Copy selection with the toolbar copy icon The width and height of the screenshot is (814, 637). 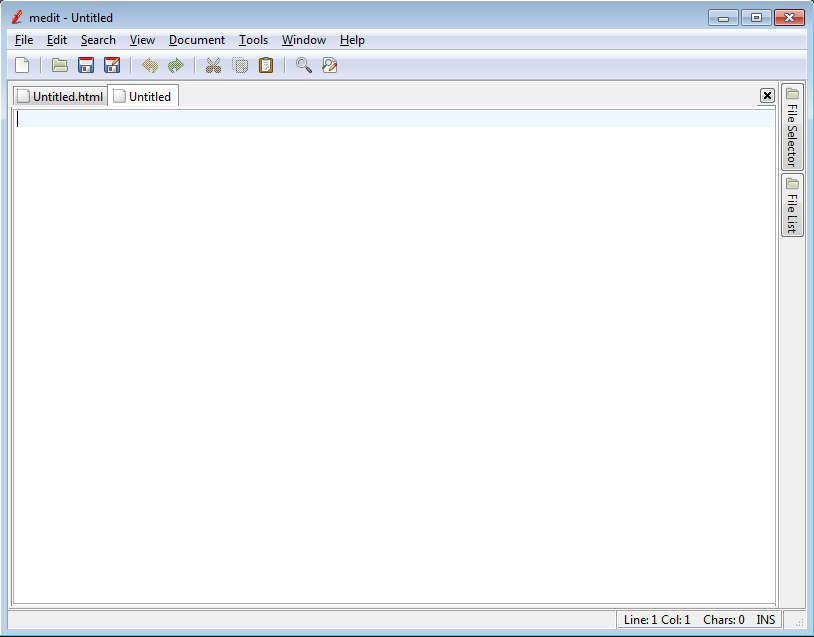(x=239, y=65)
